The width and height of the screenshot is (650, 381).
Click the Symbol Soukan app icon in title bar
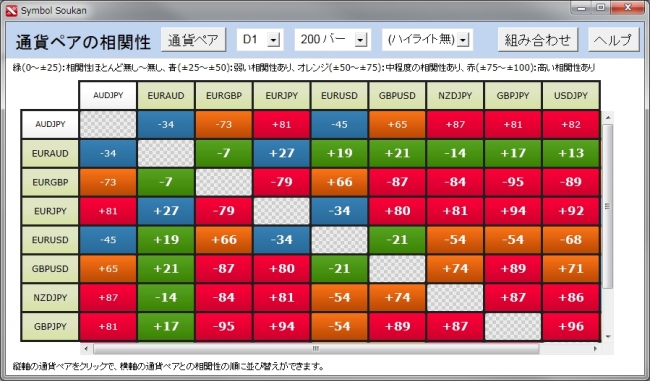click(11, 10)
